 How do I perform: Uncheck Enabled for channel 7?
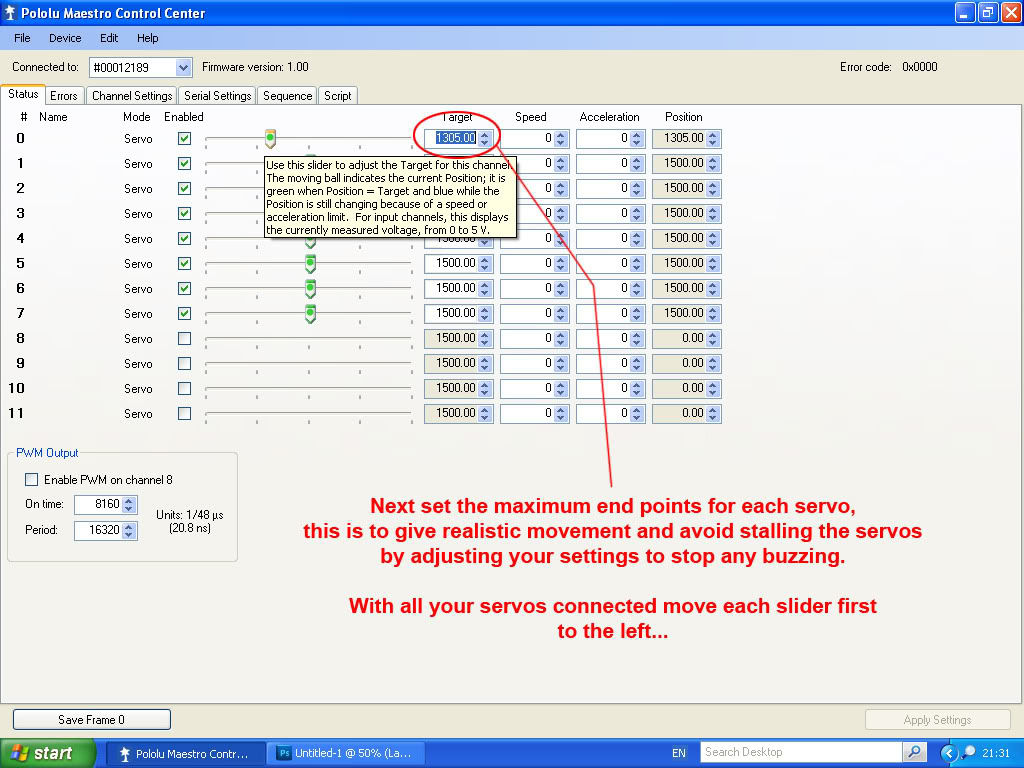coord(185,313)
